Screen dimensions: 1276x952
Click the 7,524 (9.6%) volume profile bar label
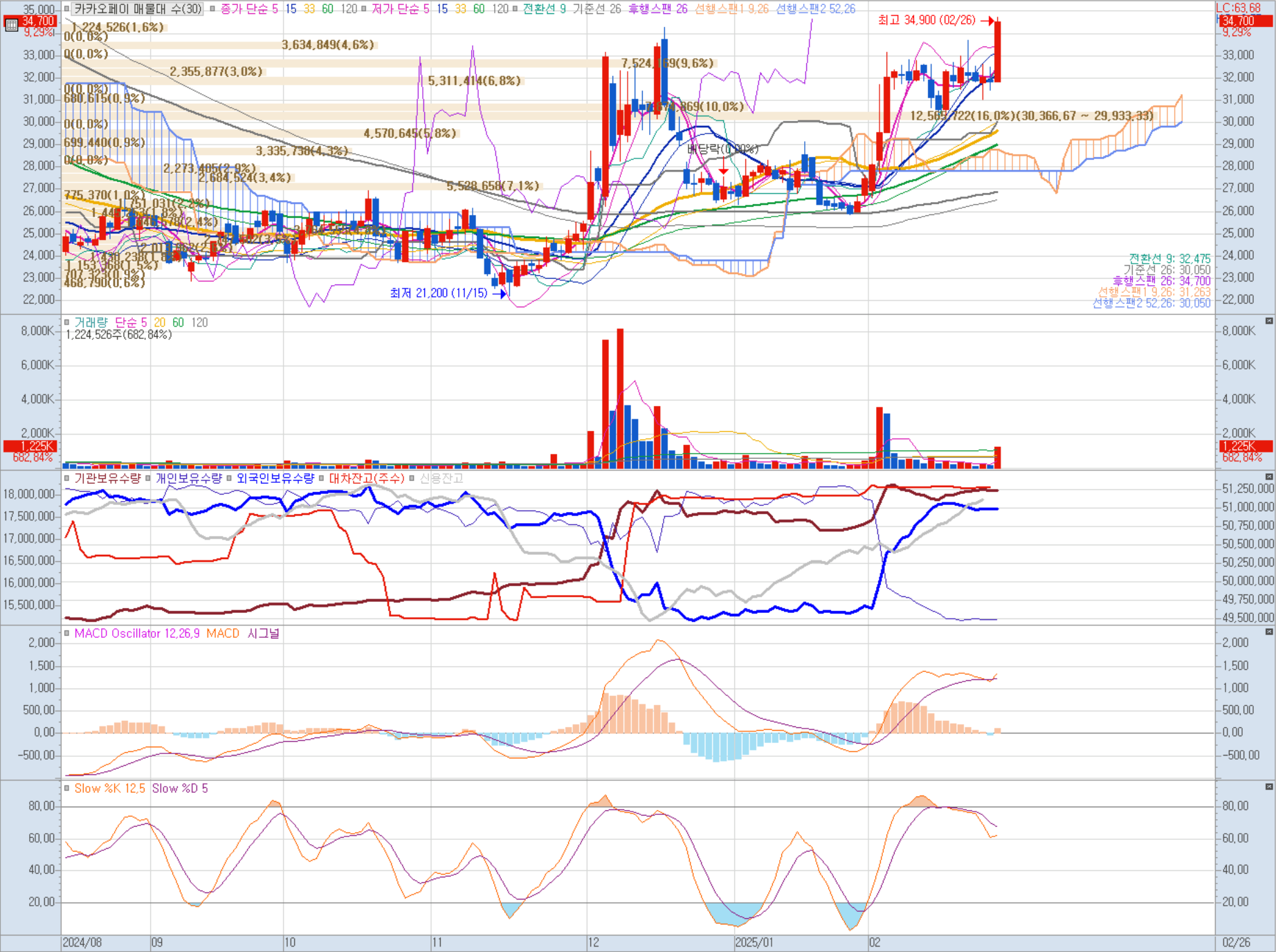(667, 63)
